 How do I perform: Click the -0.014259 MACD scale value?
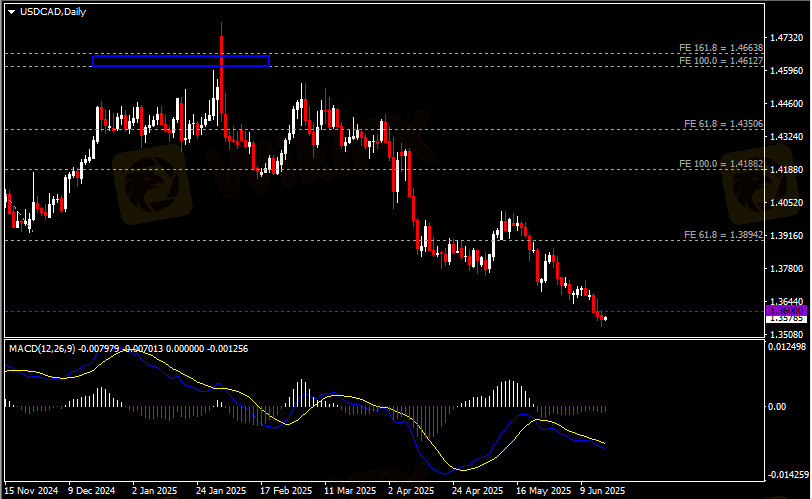coord(788,475)
